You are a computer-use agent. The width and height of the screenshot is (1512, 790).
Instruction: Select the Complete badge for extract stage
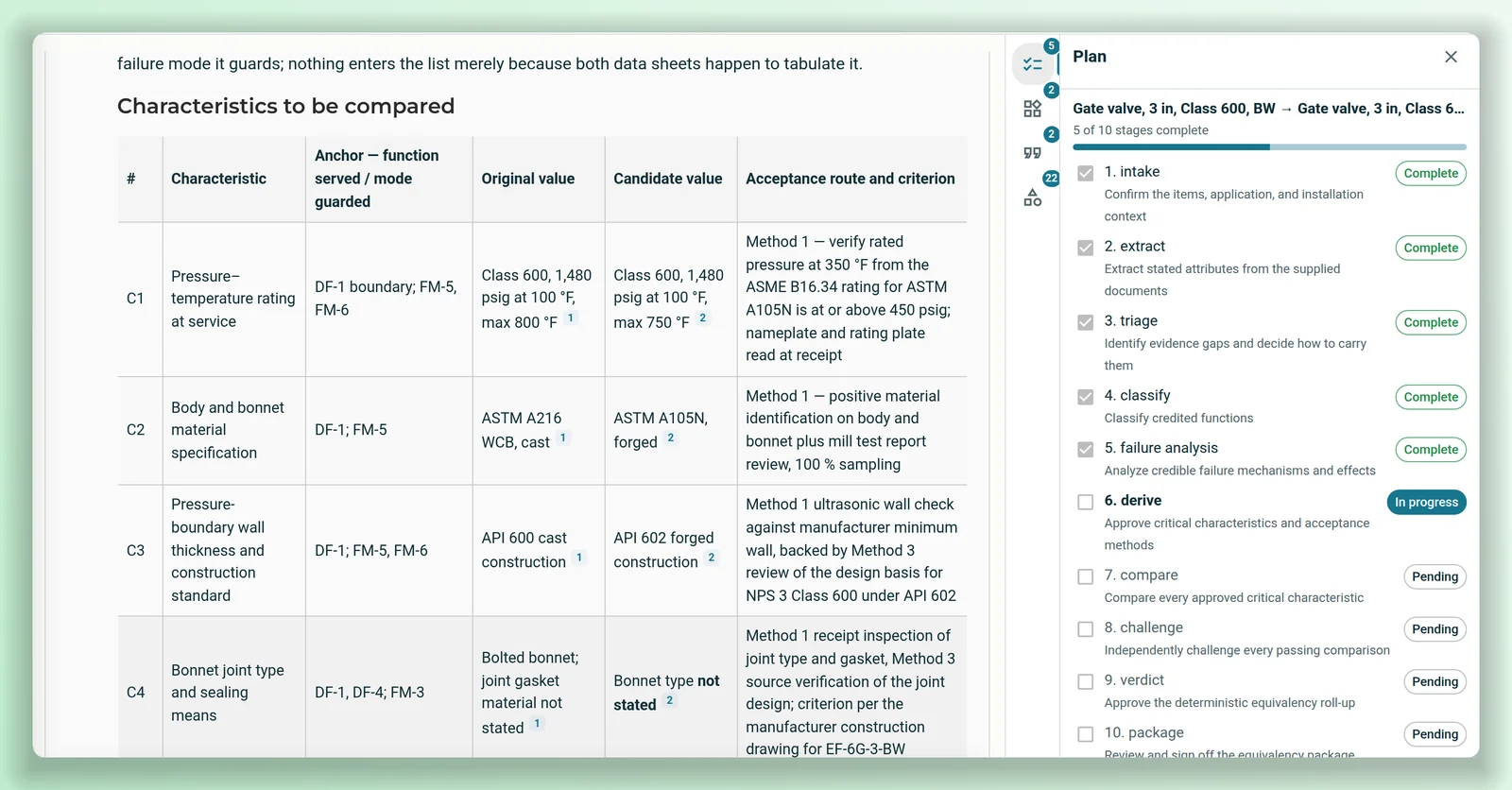click(1431, 248)
